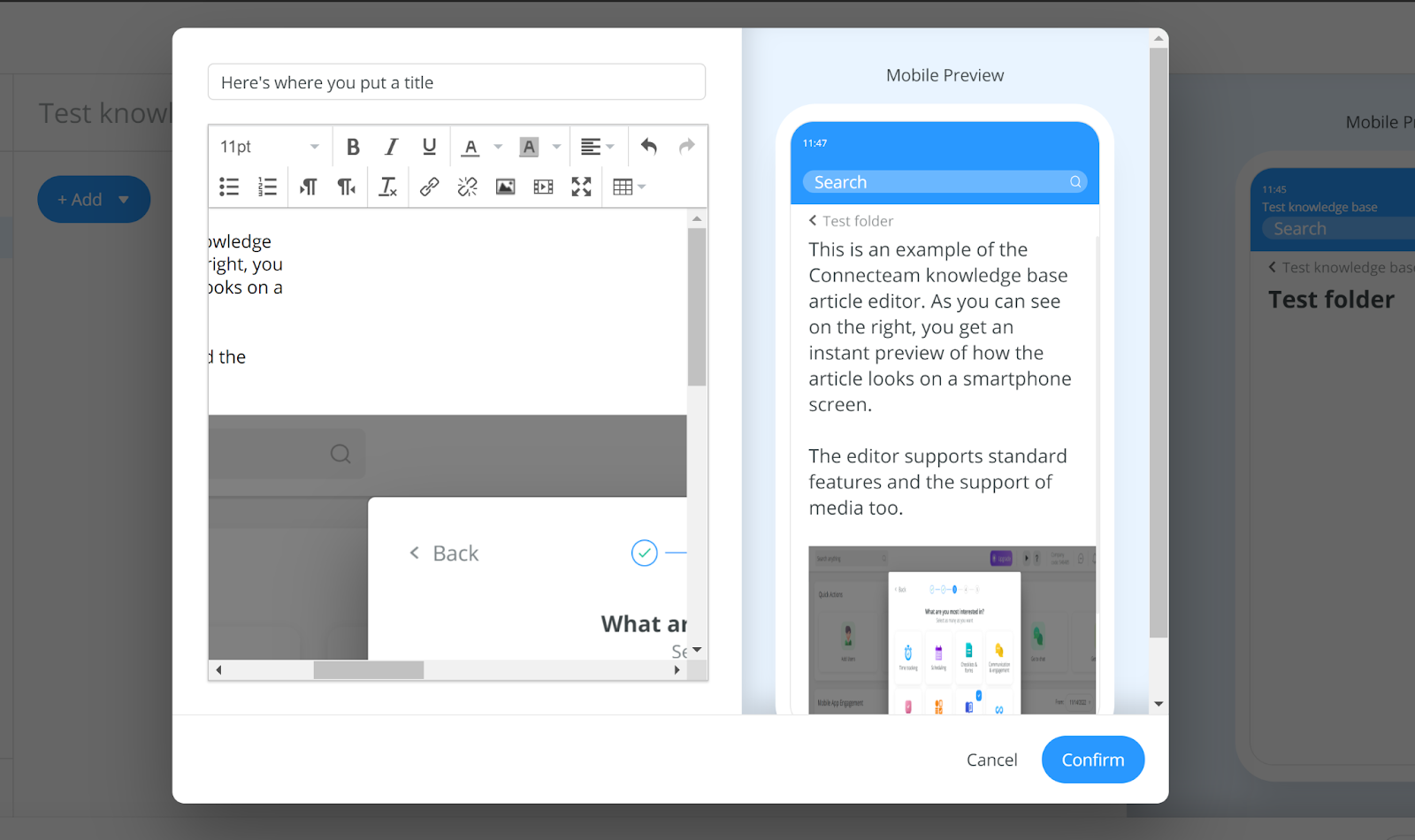Viewport: 1415px width, 840px height.
Task: Click Cancel to discard the article
Action: tap(991, 760)
